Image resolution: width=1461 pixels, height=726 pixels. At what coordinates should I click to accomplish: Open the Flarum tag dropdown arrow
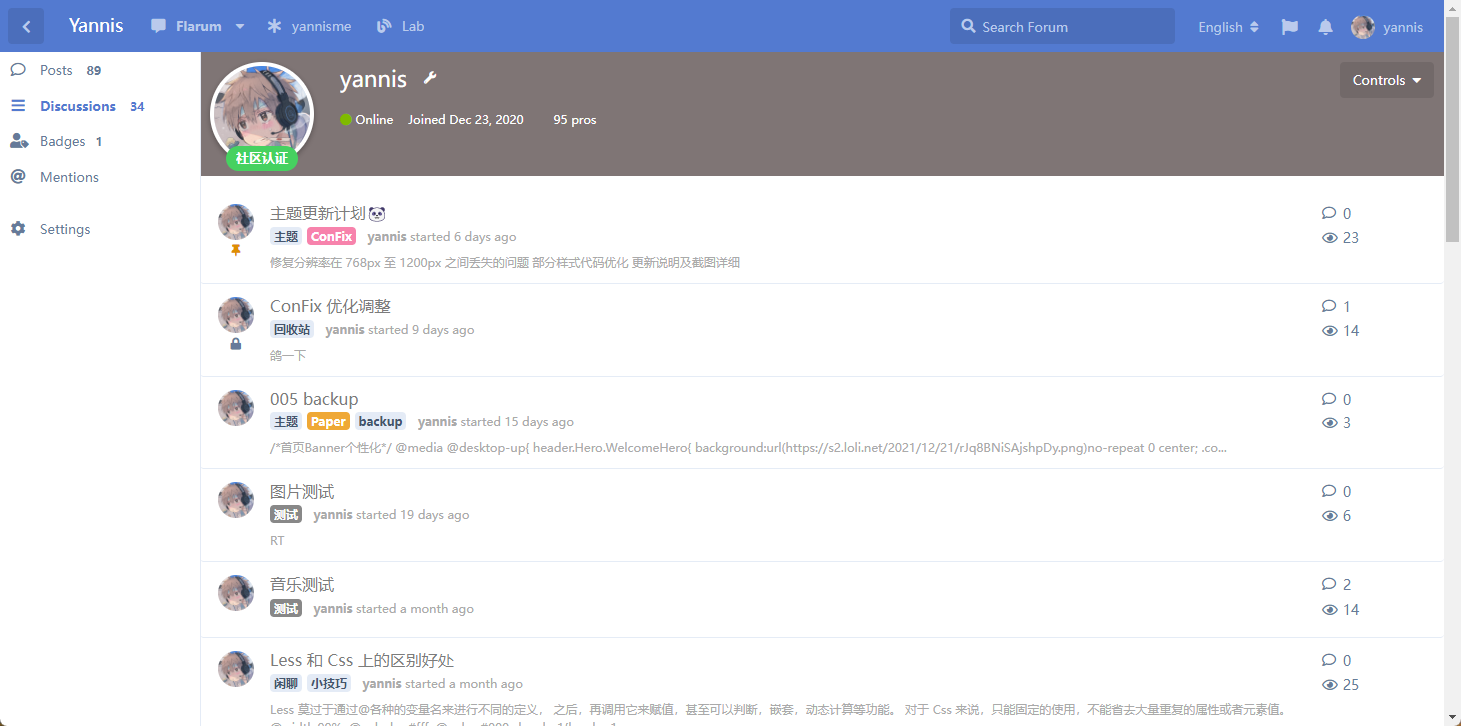pos(240,27)
